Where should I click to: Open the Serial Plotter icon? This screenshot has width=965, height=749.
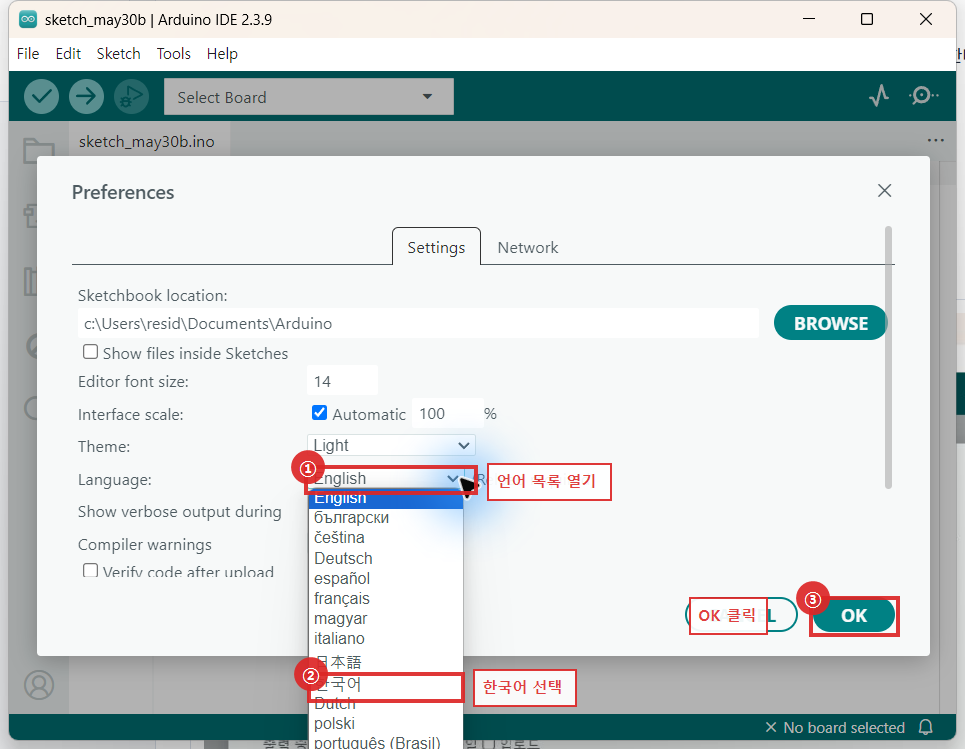click(x=879, y=95)
